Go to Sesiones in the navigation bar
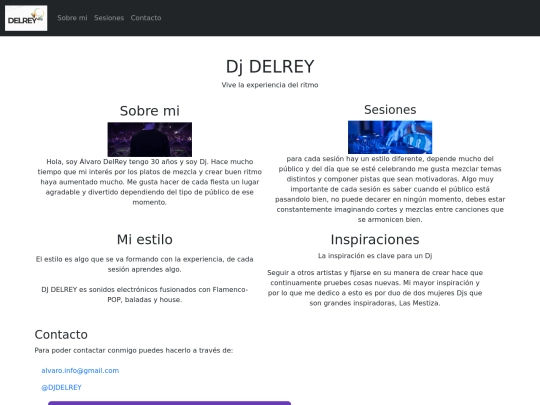Image resolution: width=540 pixels, height=405 pixels. [x=109, y=18]
